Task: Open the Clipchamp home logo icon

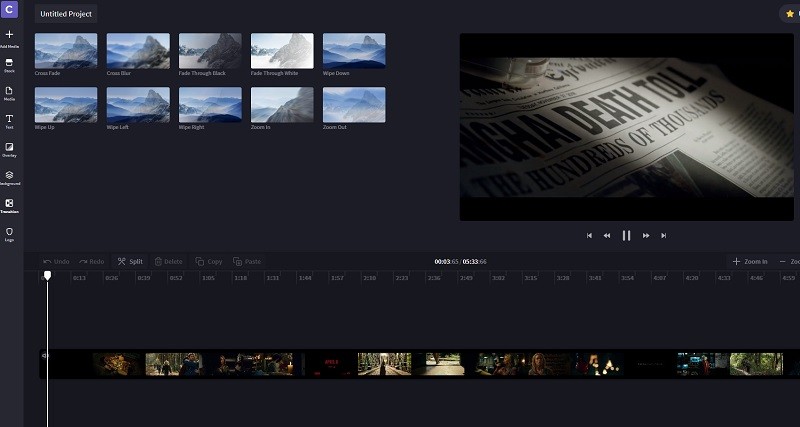Action: (x=9, y=9)
